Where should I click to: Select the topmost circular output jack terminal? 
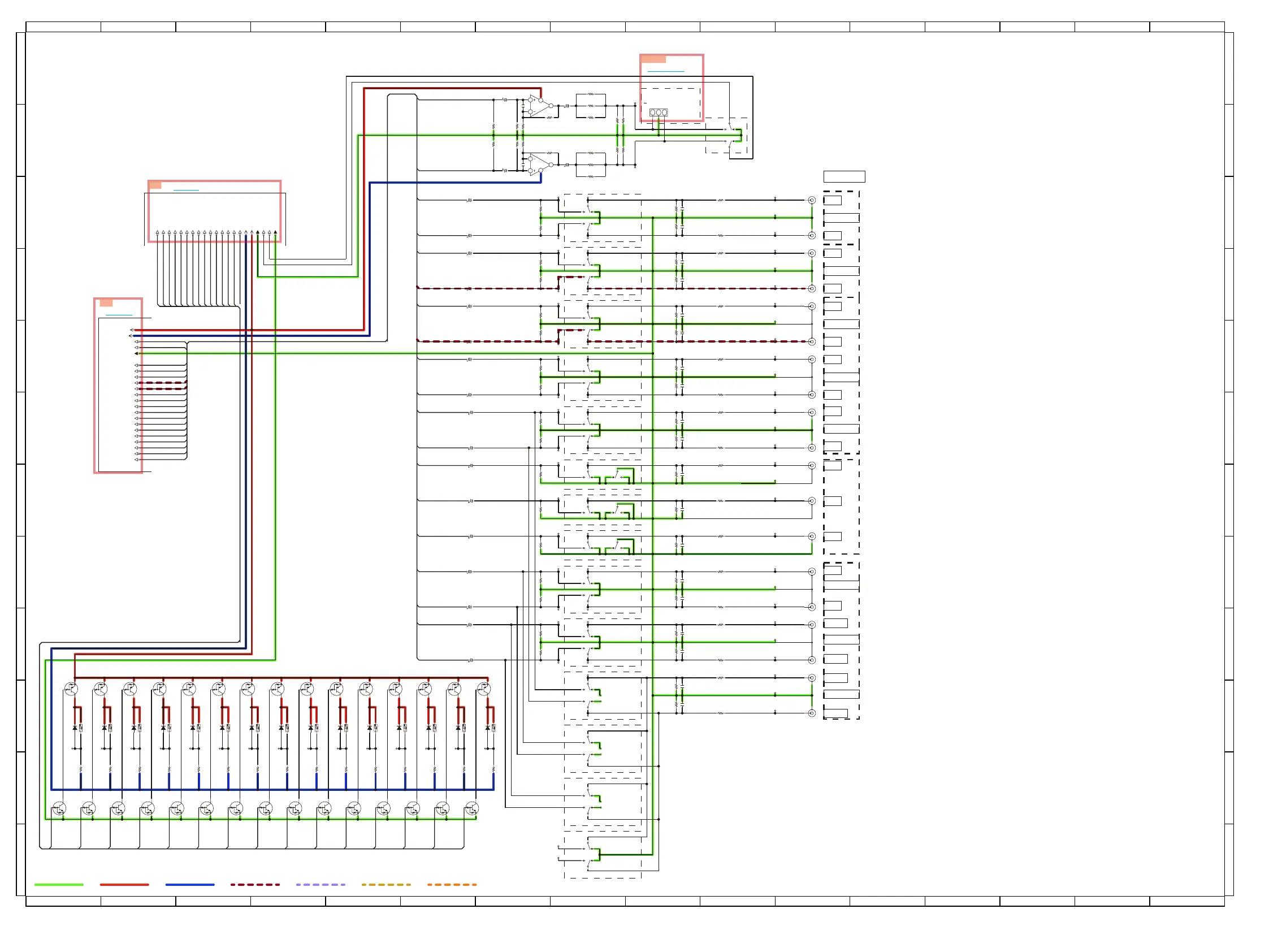pyautogui.click(x=812, y=201)
